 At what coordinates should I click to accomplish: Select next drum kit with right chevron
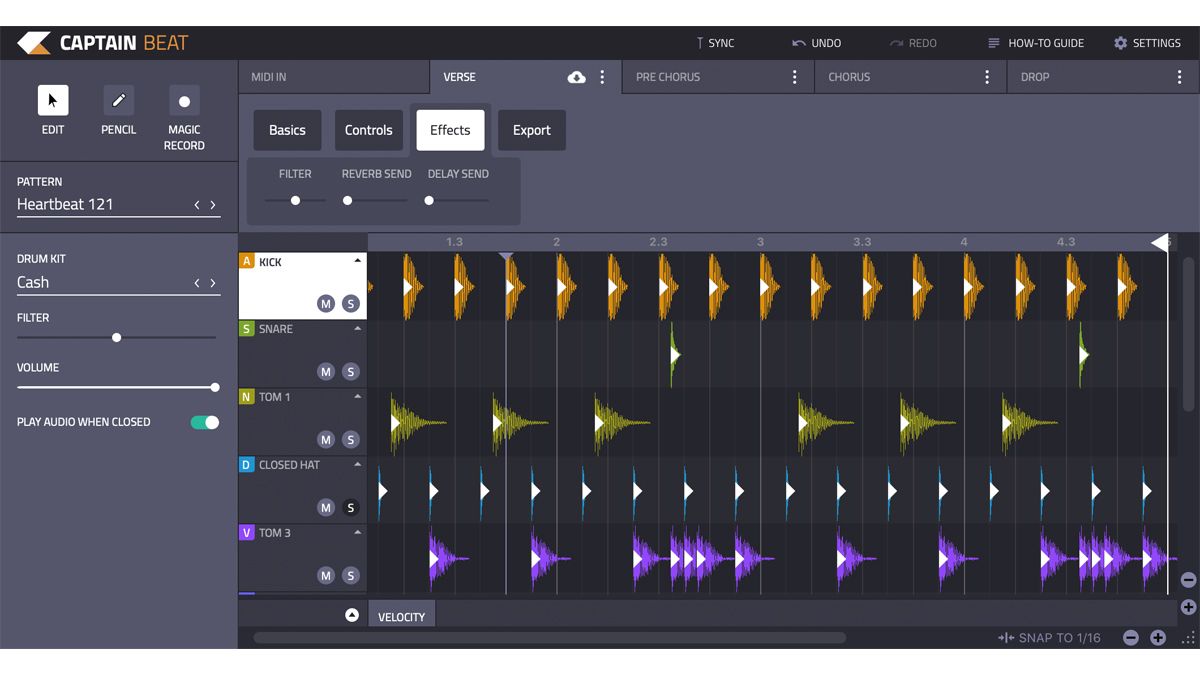213,283
